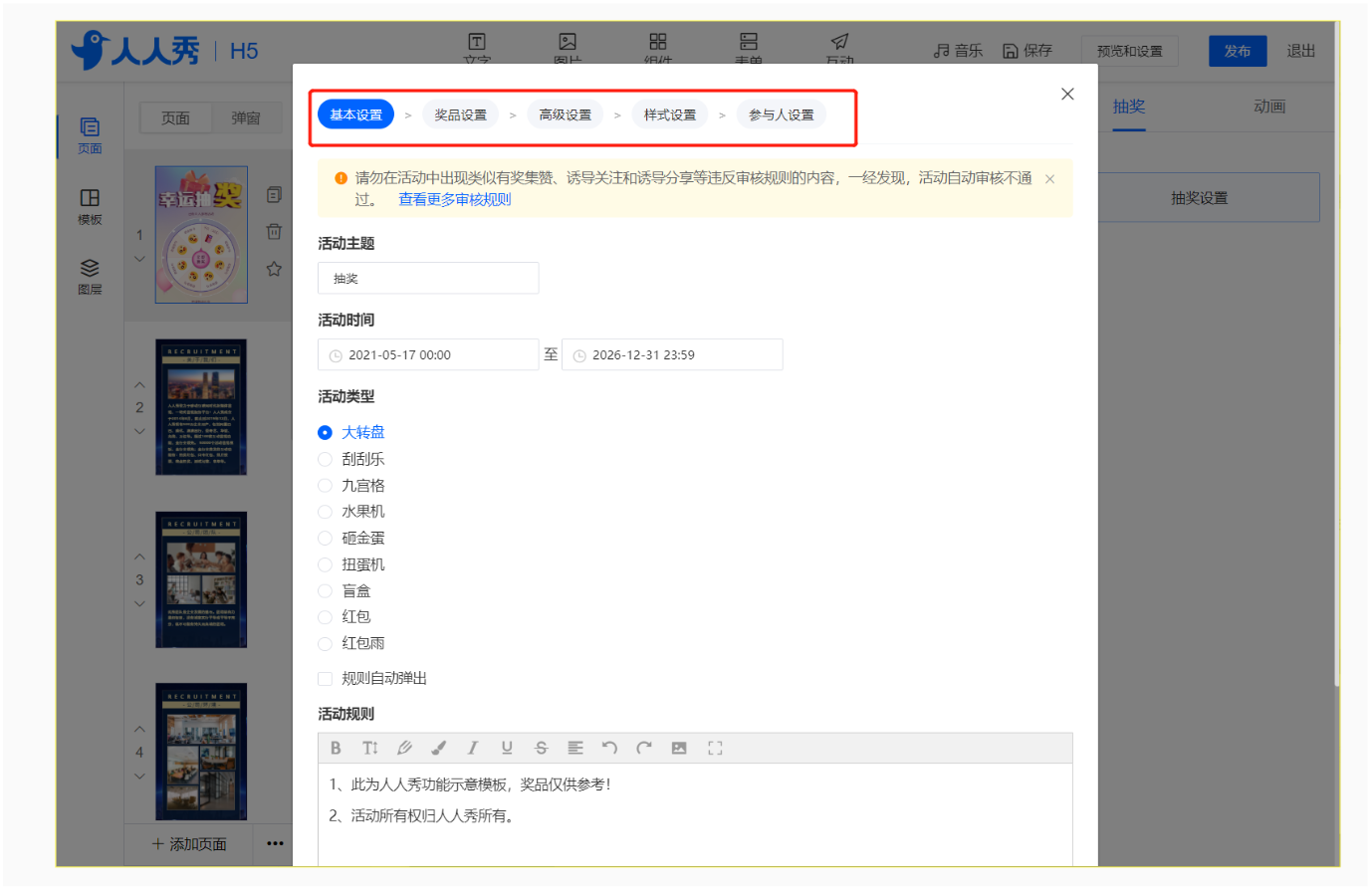Screen dimensions: 1372x893
Task: Move page 3 up with its arrow
Action: click(139, 558)
